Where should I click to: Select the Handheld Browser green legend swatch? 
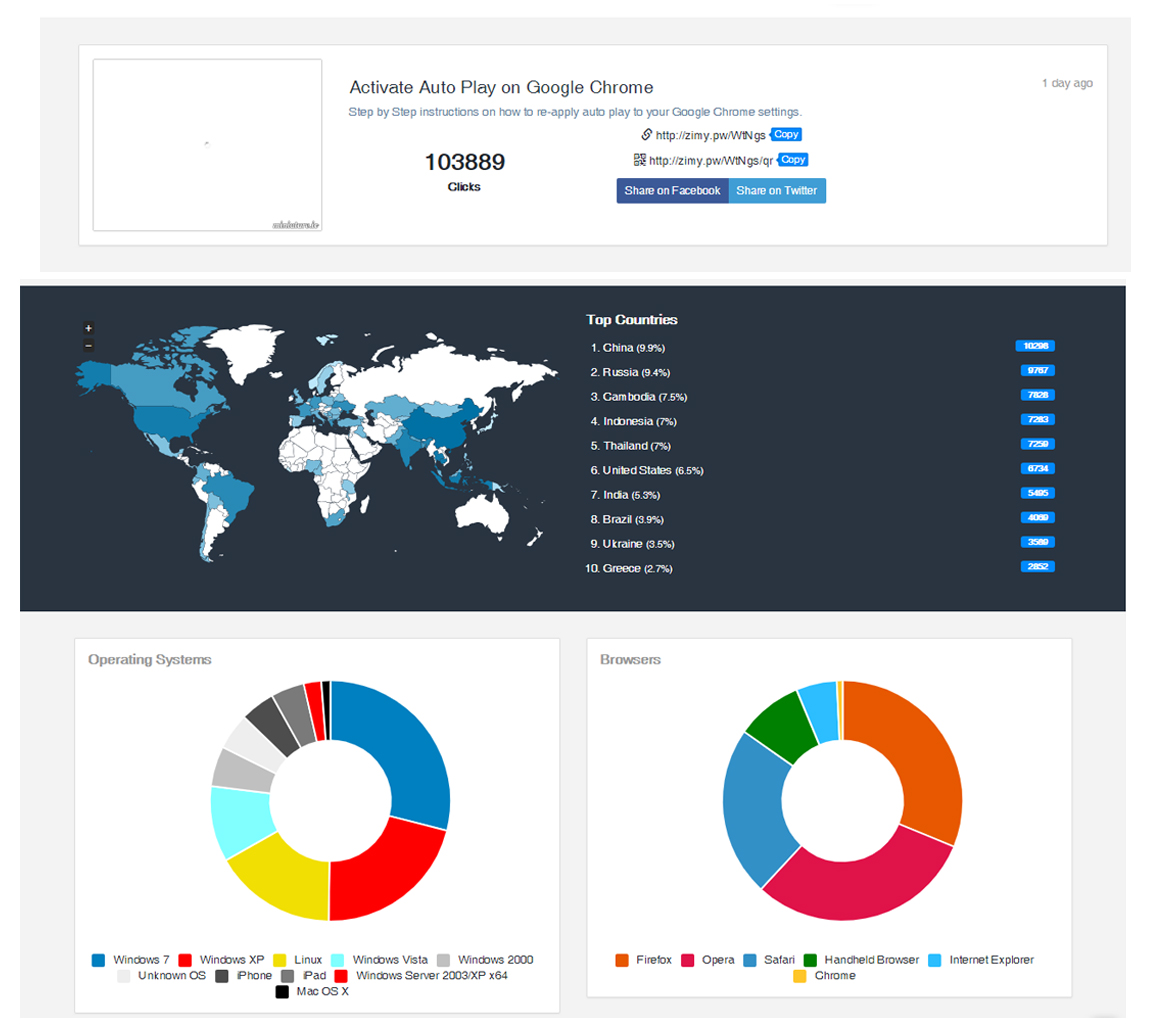810,960
